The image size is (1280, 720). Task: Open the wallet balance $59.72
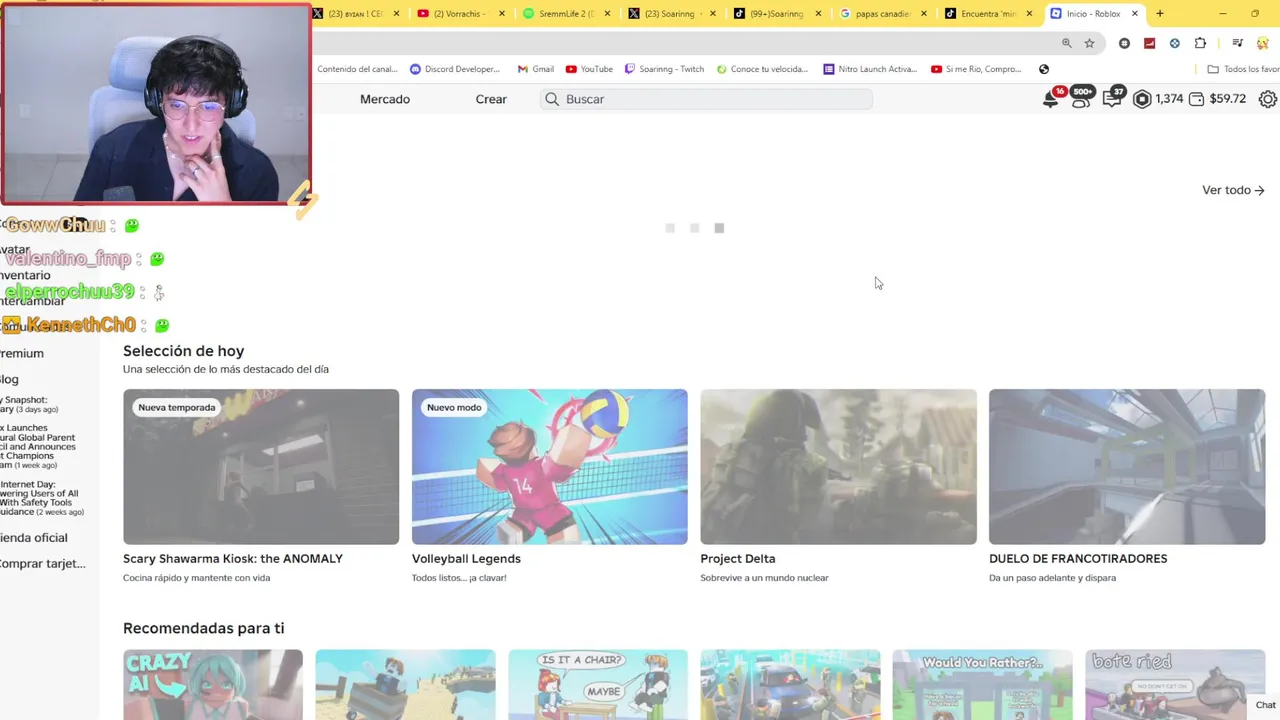(1218, 99)
